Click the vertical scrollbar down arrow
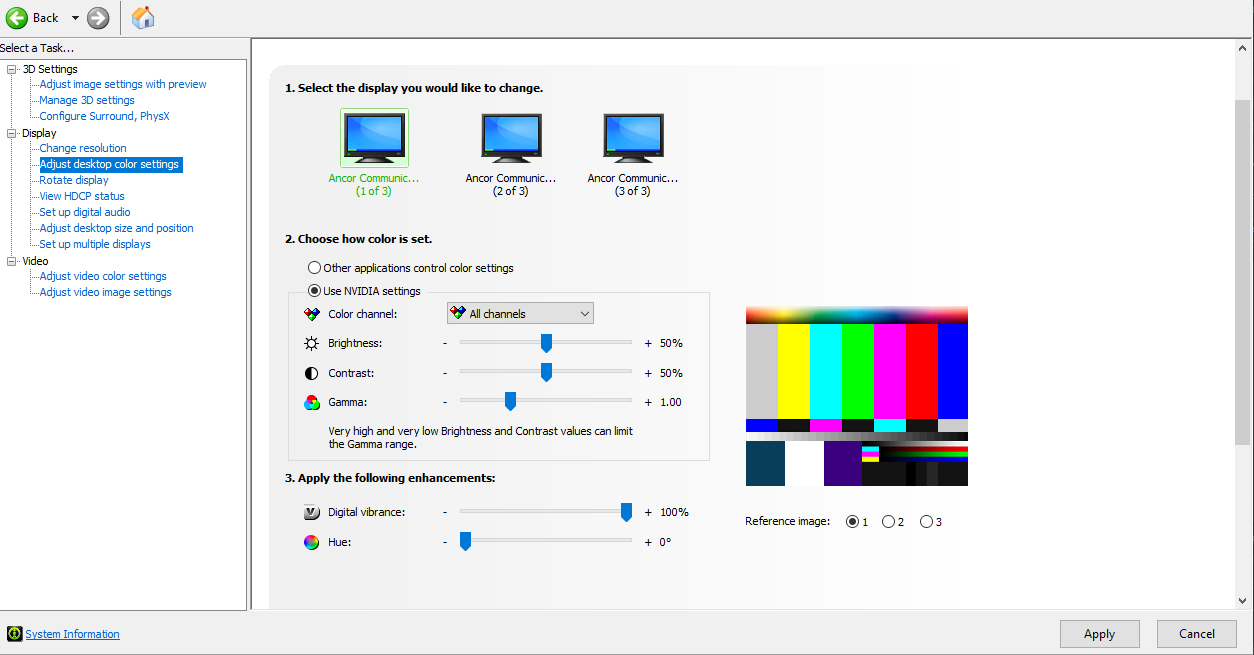 [x=1243, y=600]
